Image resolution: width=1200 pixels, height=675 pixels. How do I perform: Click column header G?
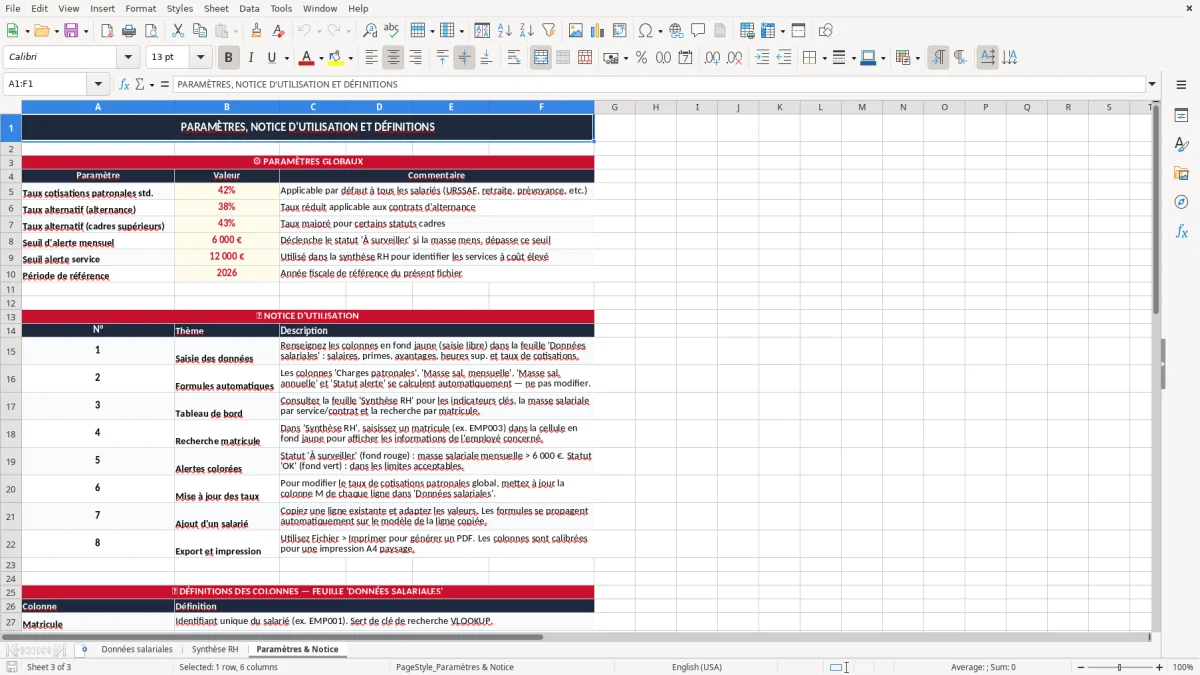(x=614, y=107)
